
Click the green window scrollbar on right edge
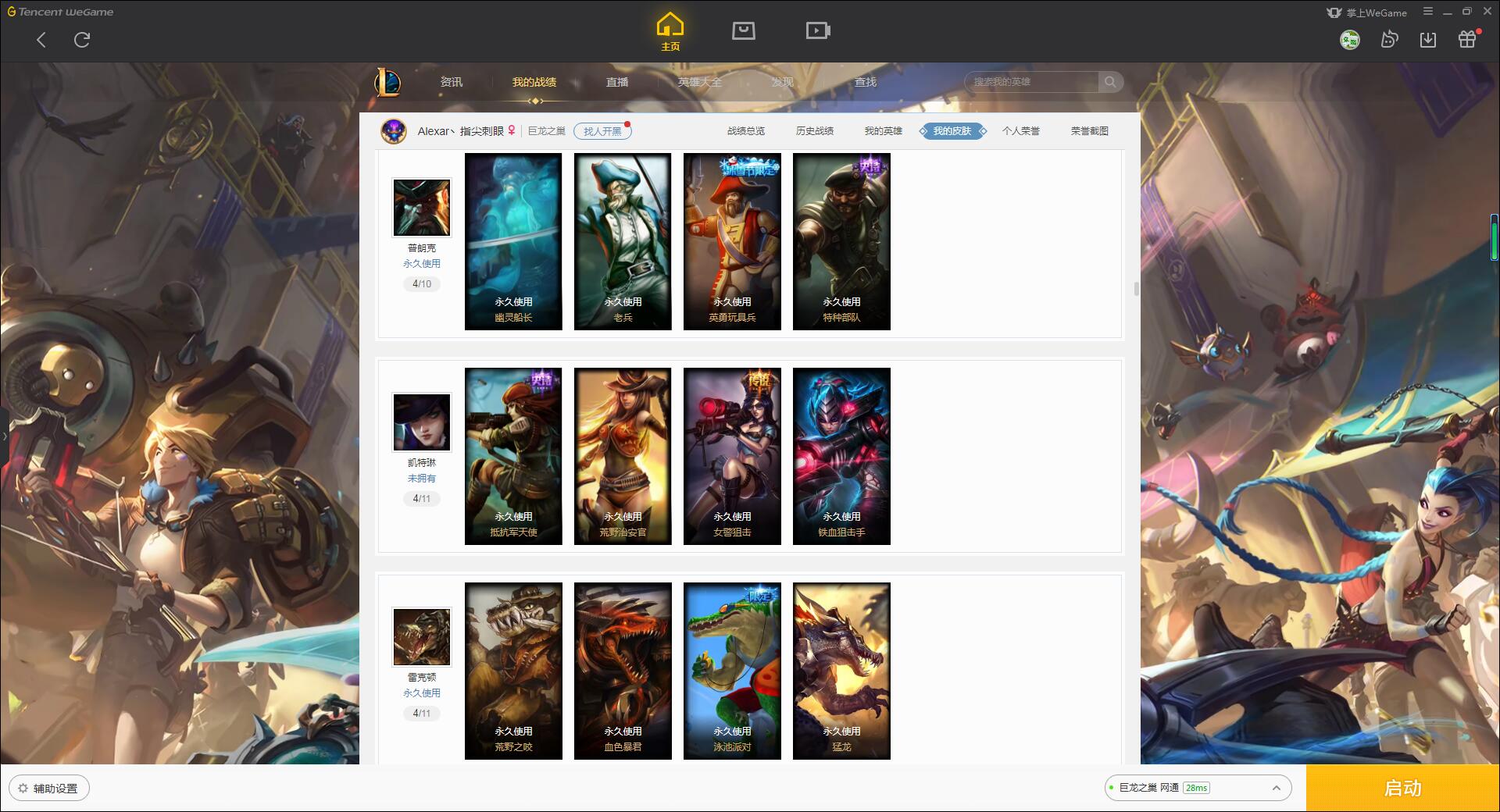pyautogui.click(x=1495, y=237)
